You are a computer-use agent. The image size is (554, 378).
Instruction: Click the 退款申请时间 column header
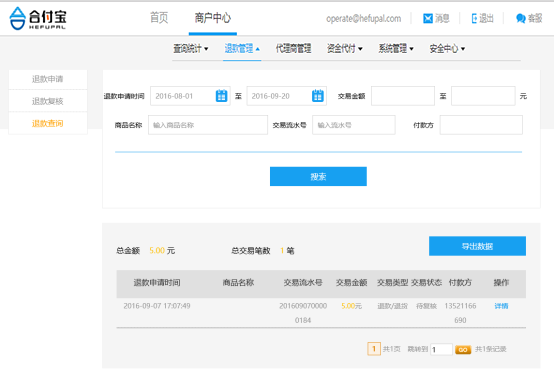(x=157, y=283)
